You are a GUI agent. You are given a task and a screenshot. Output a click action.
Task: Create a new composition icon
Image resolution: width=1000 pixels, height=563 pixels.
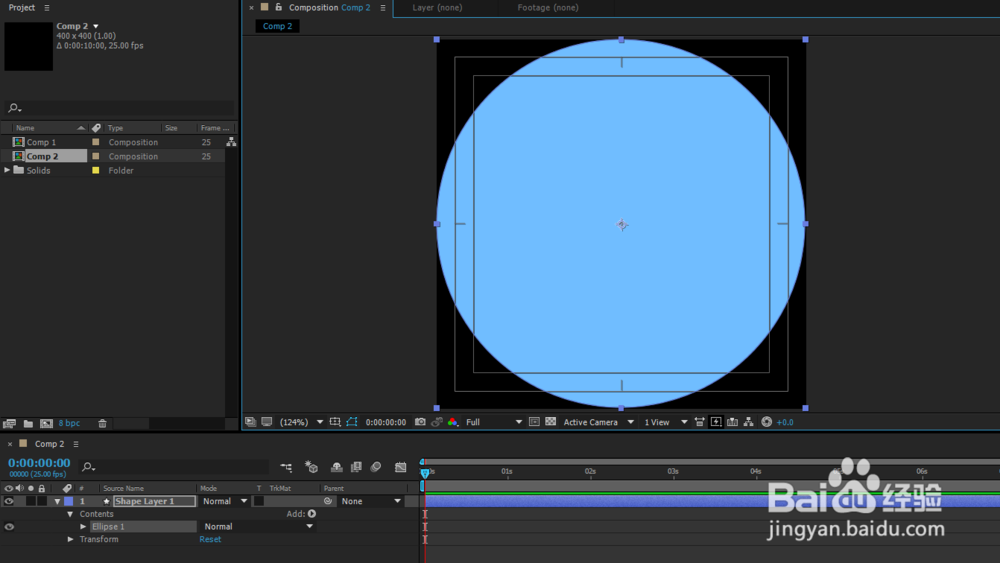[47, 423]
